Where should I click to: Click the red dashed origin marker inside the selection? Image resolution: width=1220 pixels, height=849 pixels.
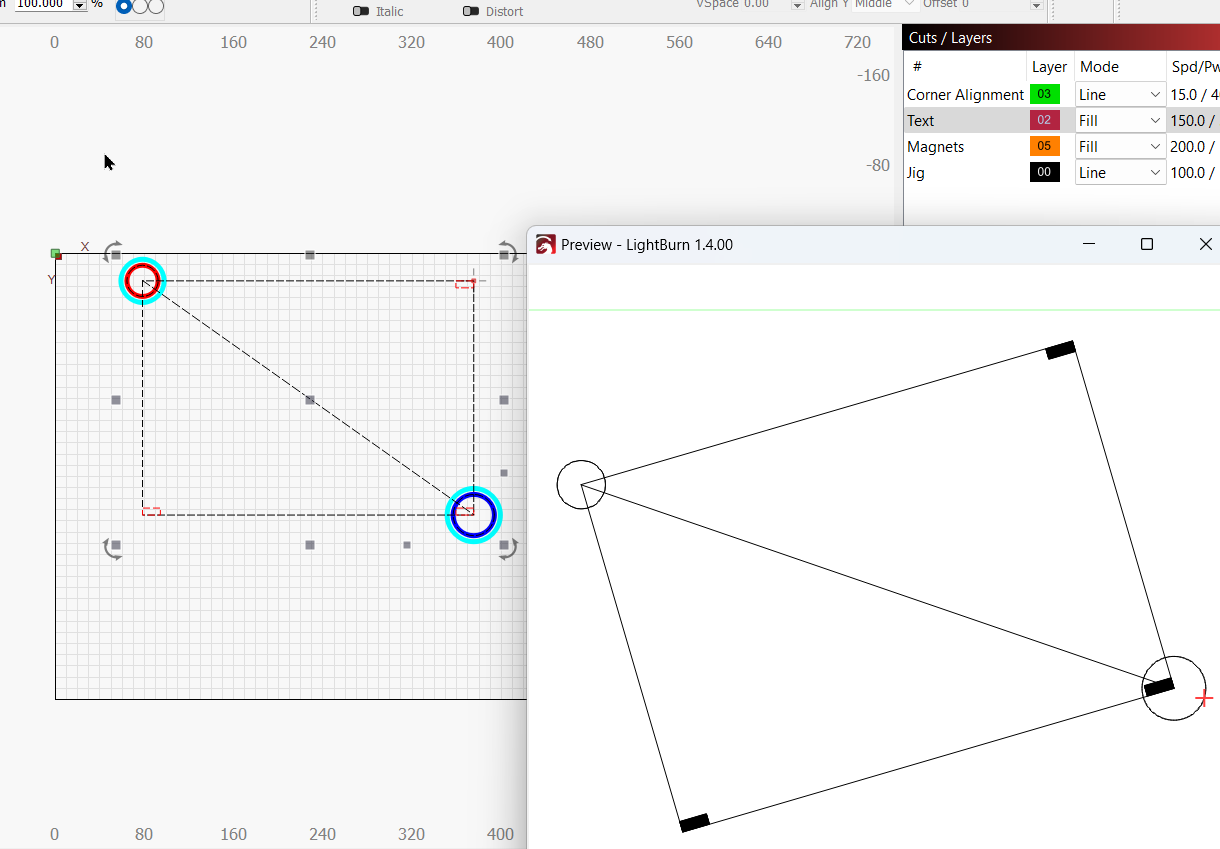click(152, 511)
